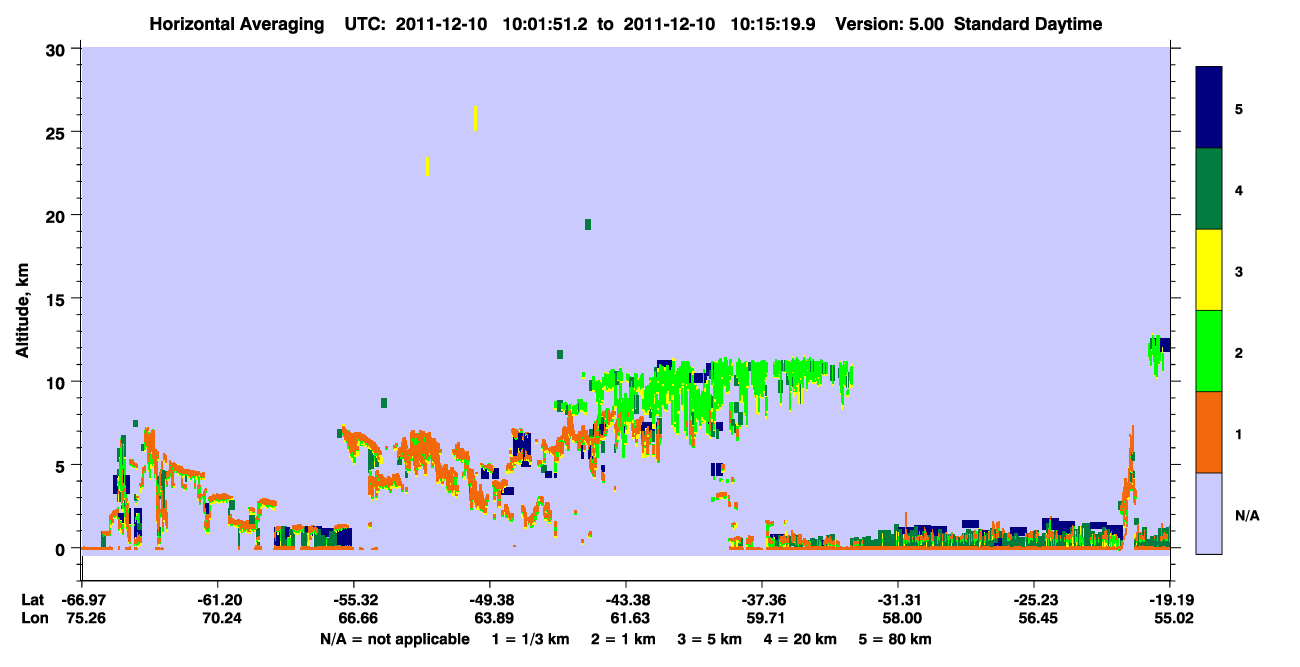Screen dimensions: 1300x667
Task: Click the '5 = 80 km' legend entry
Action: 895,639
